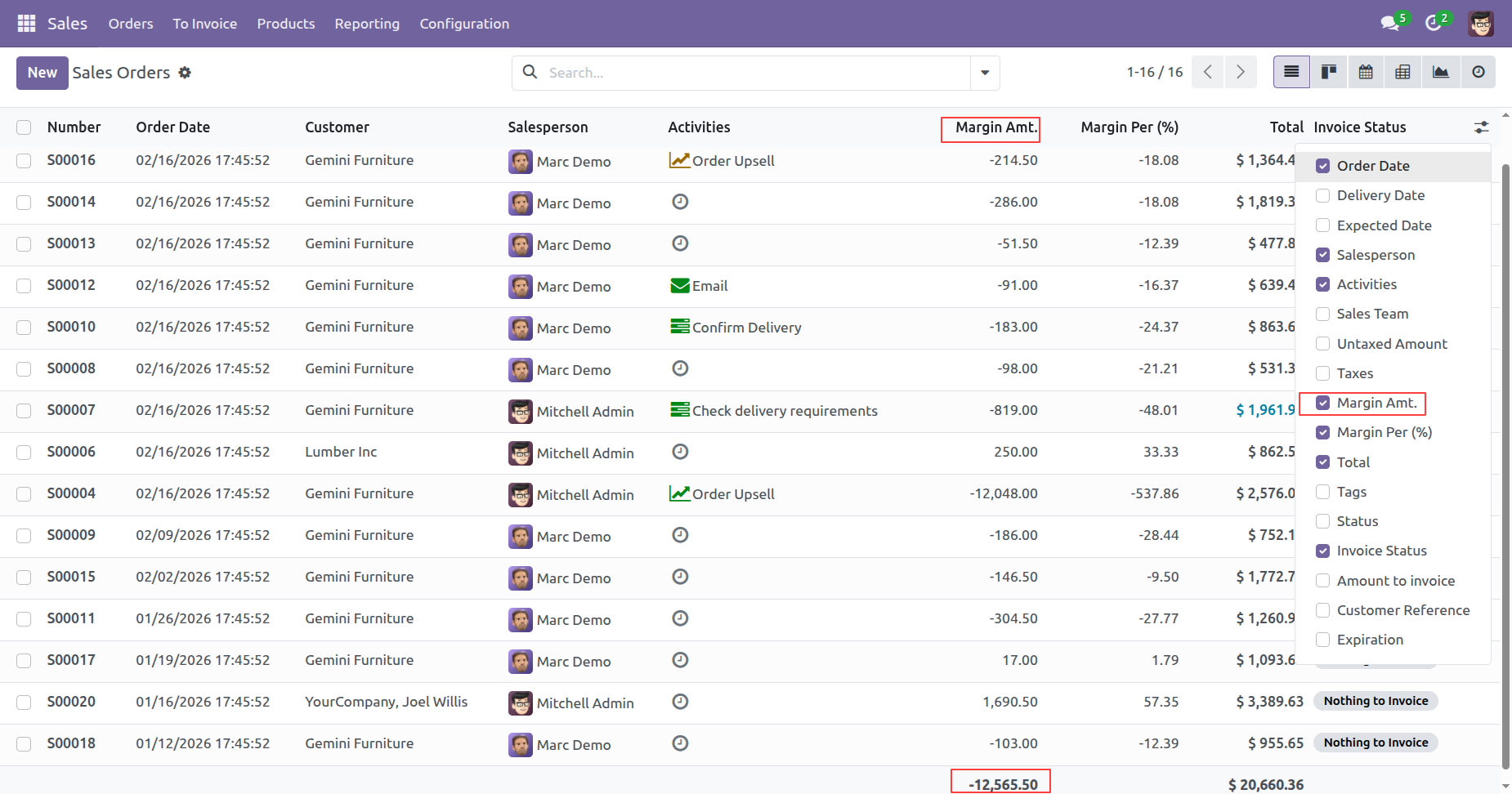Screen dimensions: 1512x794
Task: Expand the search options dropdown arrow
Action: [x=985, y=73]
